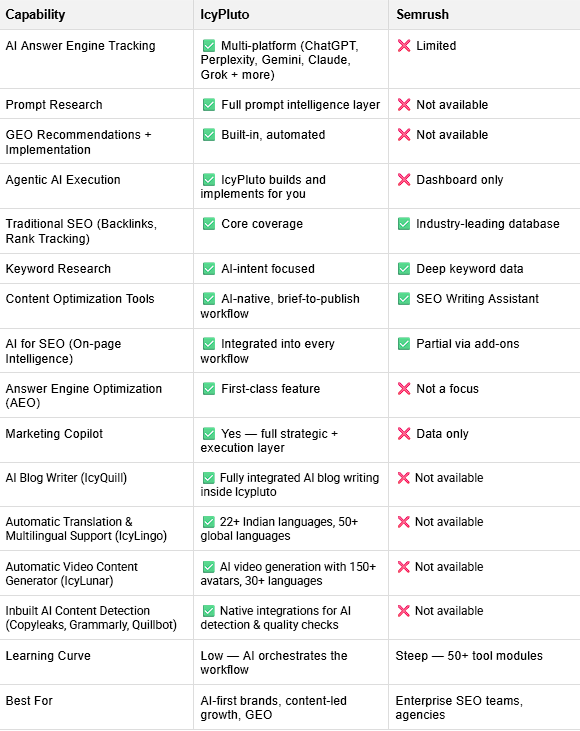Click the Best For row label
This screenshot has width=580, height=731.
point(29,701)
